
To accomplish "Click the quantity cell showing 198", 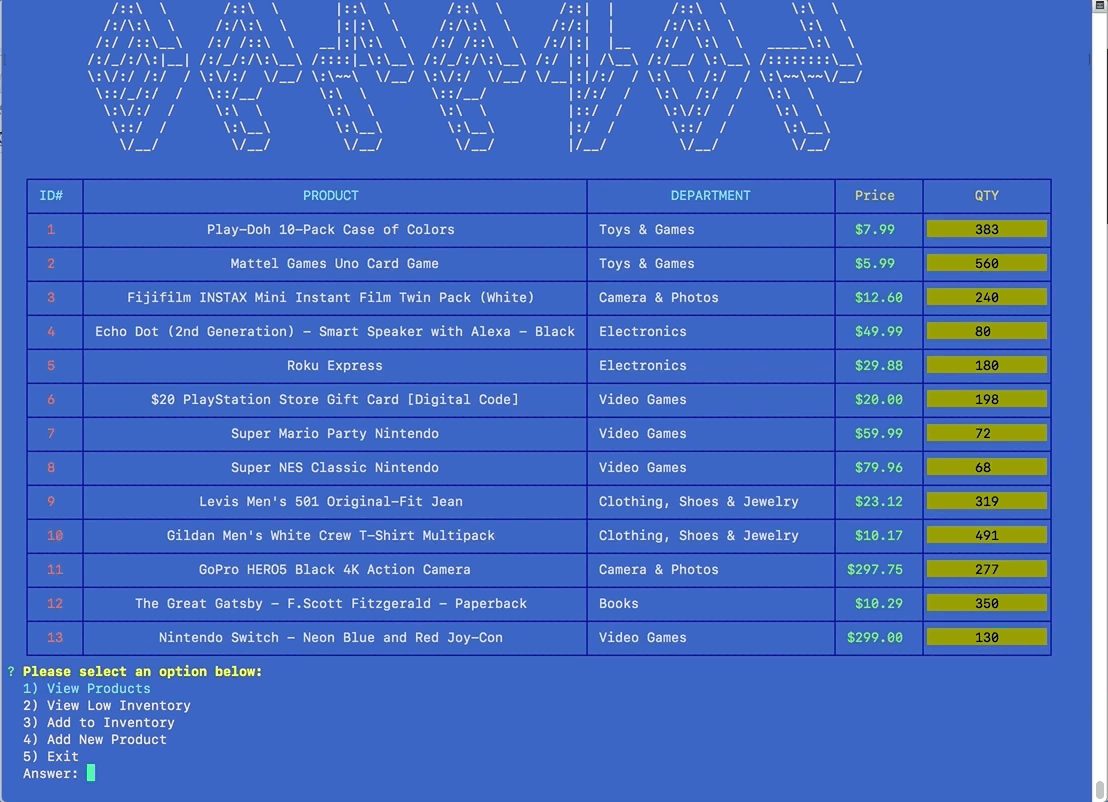I will pyautogui.click(x=986, y=399).
